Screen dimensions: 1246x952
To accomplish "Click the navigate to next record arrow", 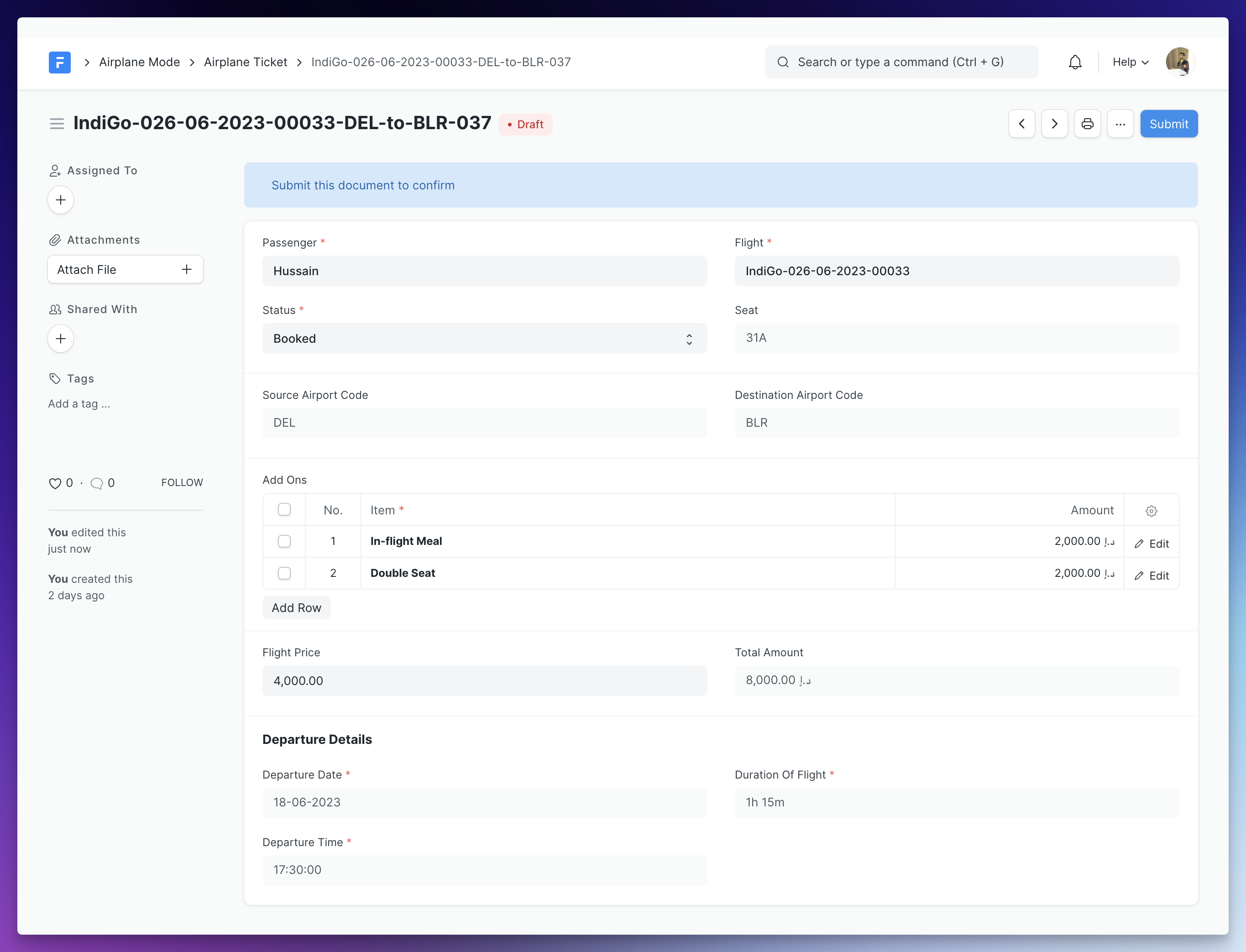I will pyautogui.click(x=1054, y=124).
